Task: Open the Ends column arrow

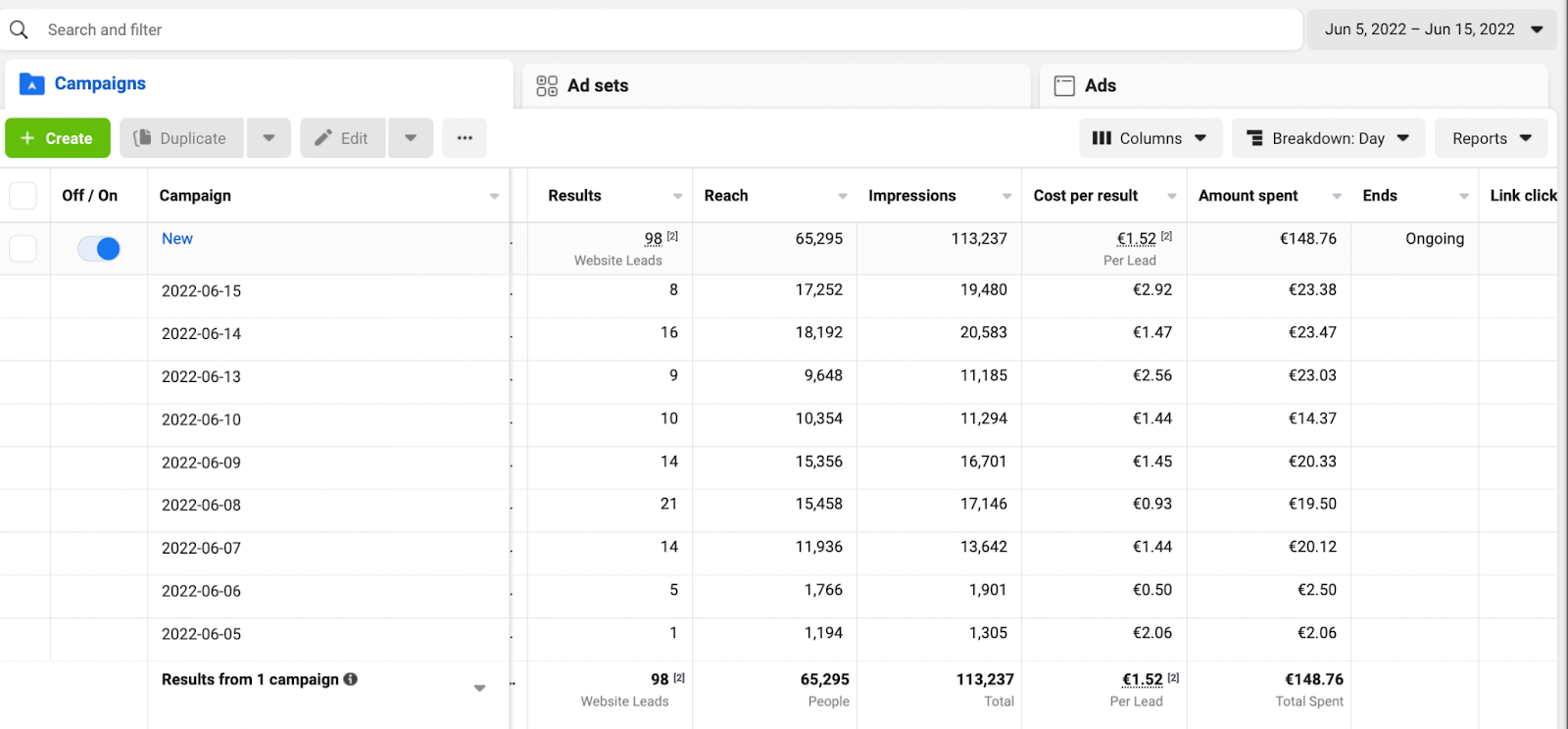Action: coord(1464,197)
